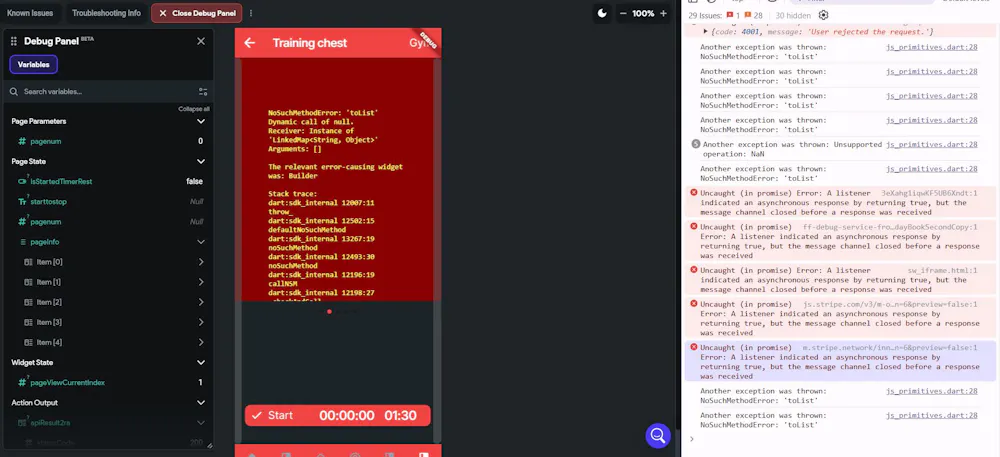Open the purple search assistant floating button
Viewport: 1000px width, 457px height.
[x=658, y=436]
